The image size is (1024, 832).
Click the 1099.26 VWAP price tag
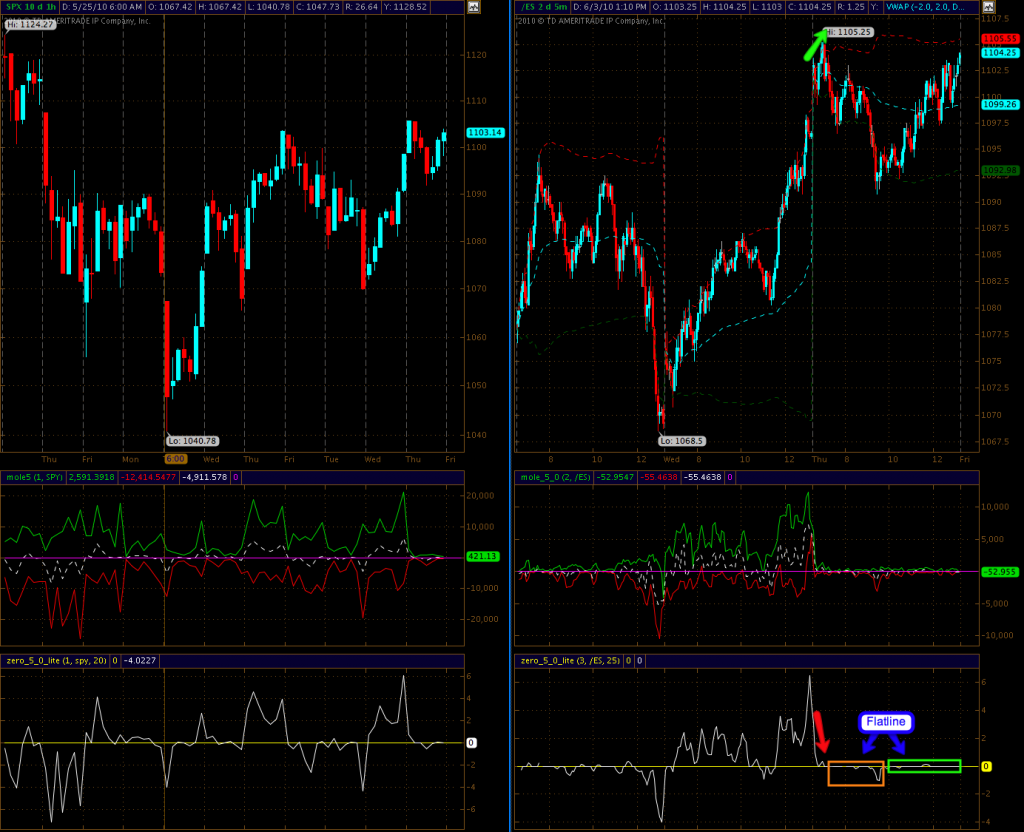point(1000,104)
